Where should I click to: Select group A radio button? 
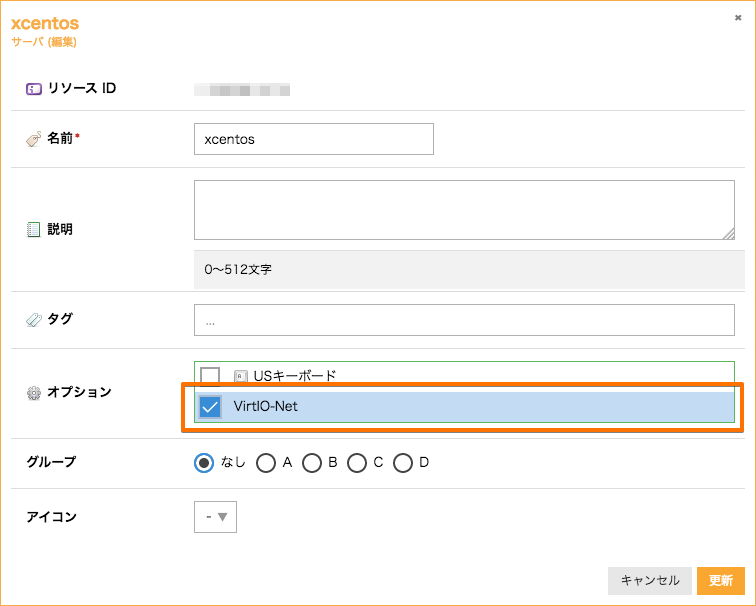pyautogui.click(x=266, y=462)
